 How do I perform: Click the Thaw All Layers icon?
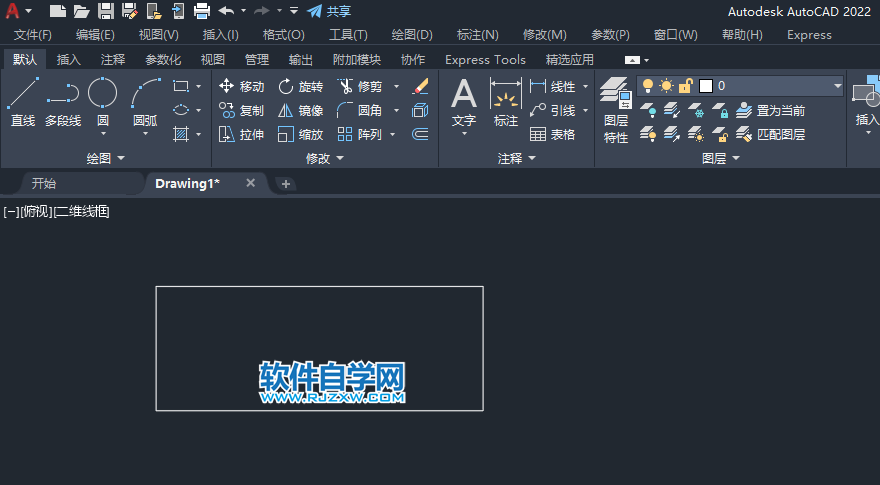pyautogui.click(x=696, y=134)
